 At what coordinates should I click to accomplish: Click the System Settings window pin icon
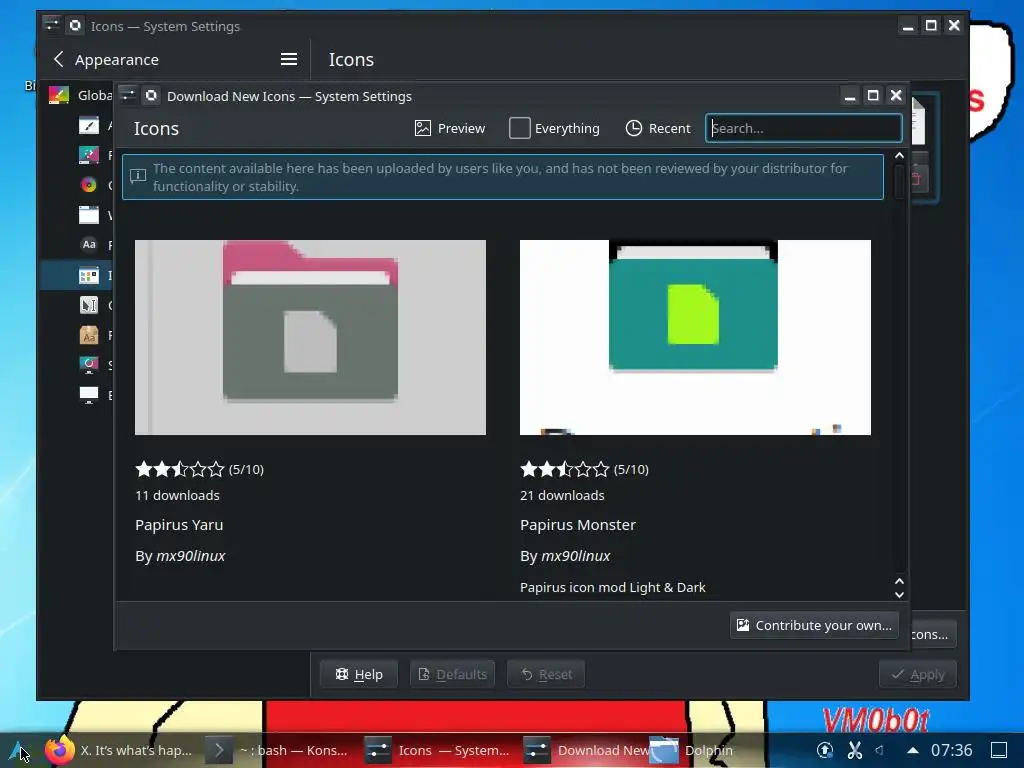tap(75, 25)
